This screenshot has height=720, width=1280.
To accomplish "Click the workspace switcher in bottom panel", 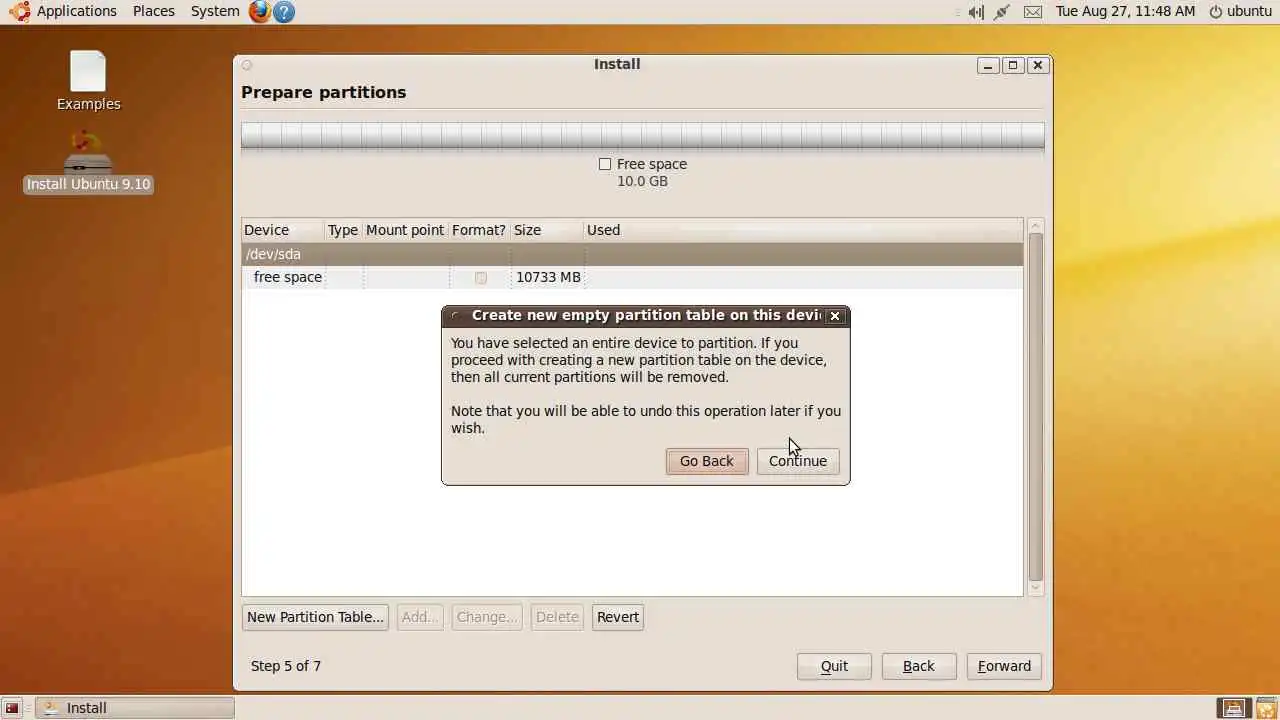I will tap(1234, 708).
